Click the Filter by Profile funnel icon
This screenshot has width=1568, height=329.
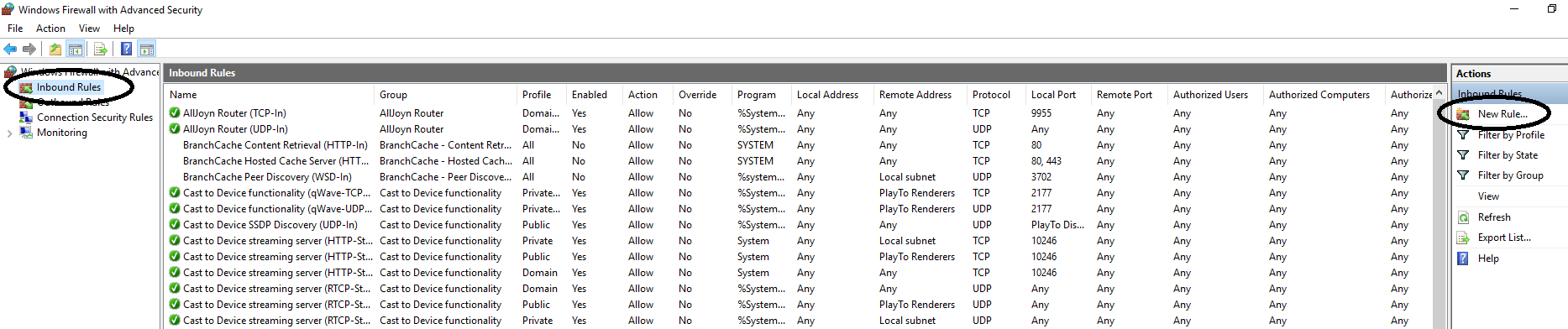[1462, 134]
